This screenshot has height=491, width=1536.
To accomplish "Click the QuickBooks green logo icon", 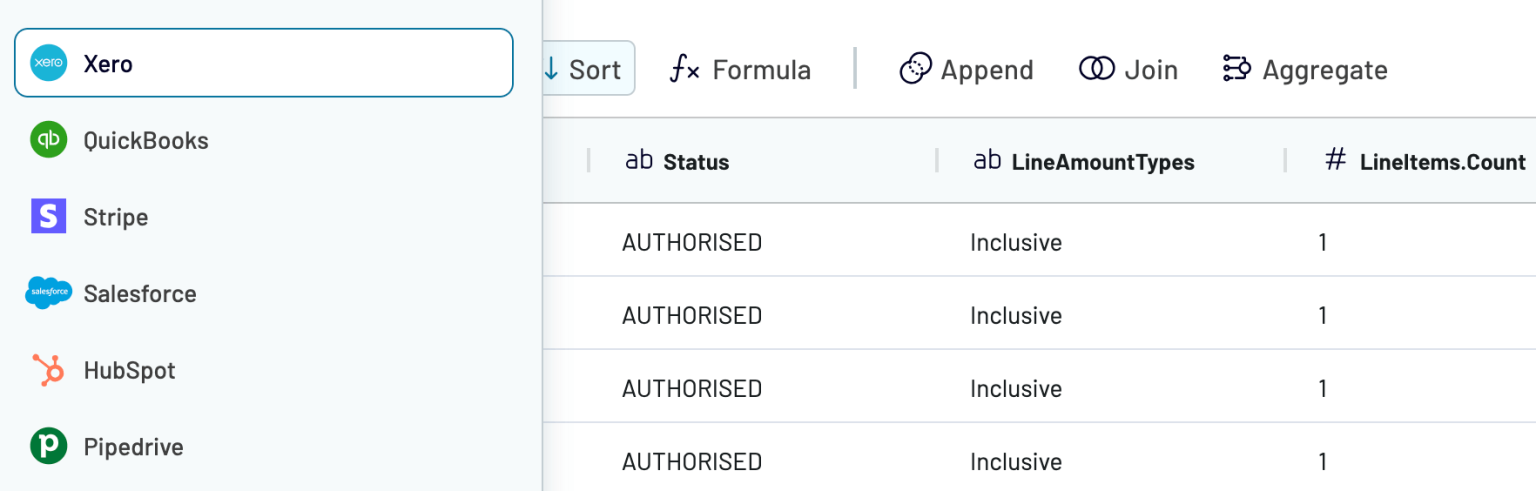I will pos(48,140).
